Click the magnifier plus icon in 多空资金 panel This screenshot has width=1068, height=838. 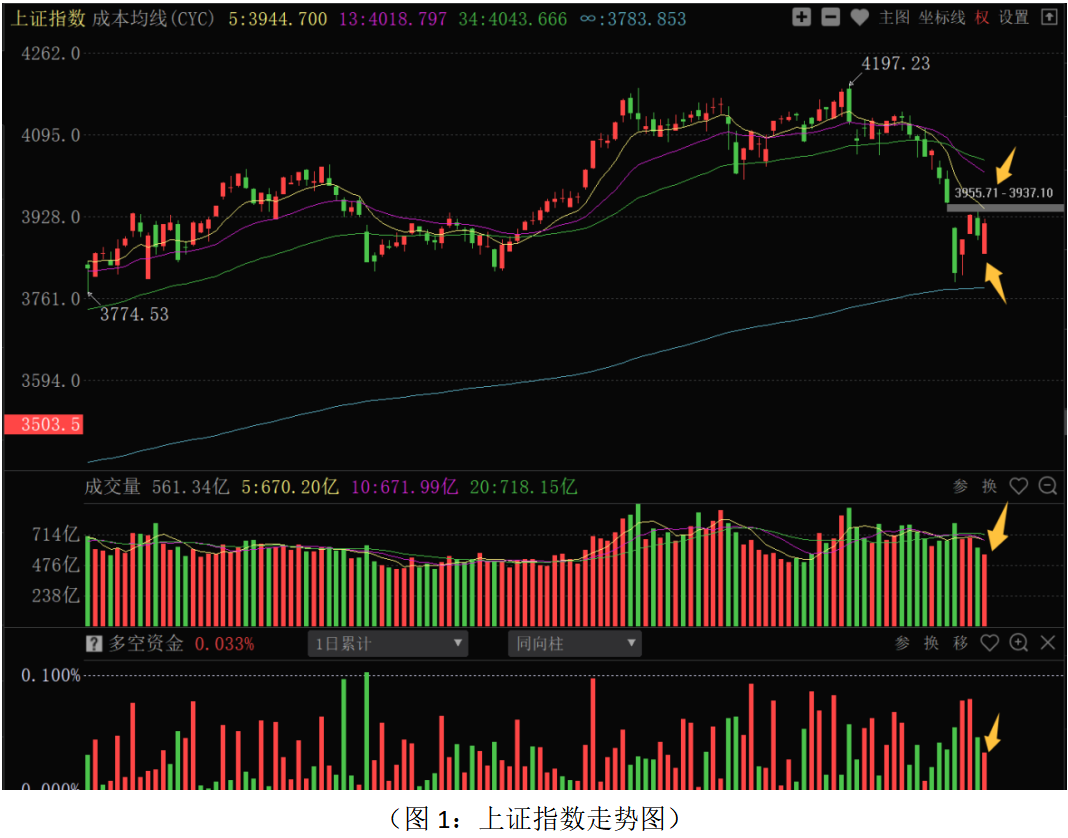(x=1019, y=643)
